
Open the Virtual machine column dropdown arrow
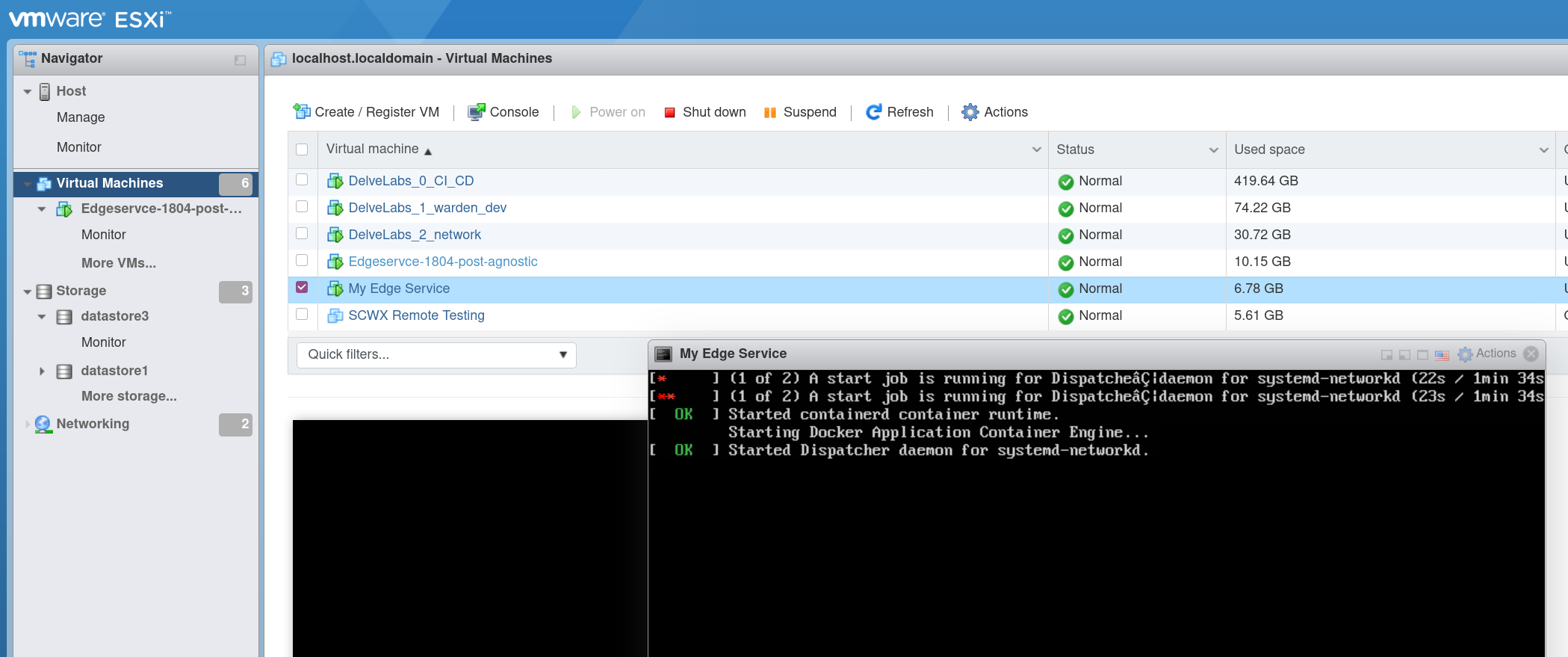point(1036,149)
